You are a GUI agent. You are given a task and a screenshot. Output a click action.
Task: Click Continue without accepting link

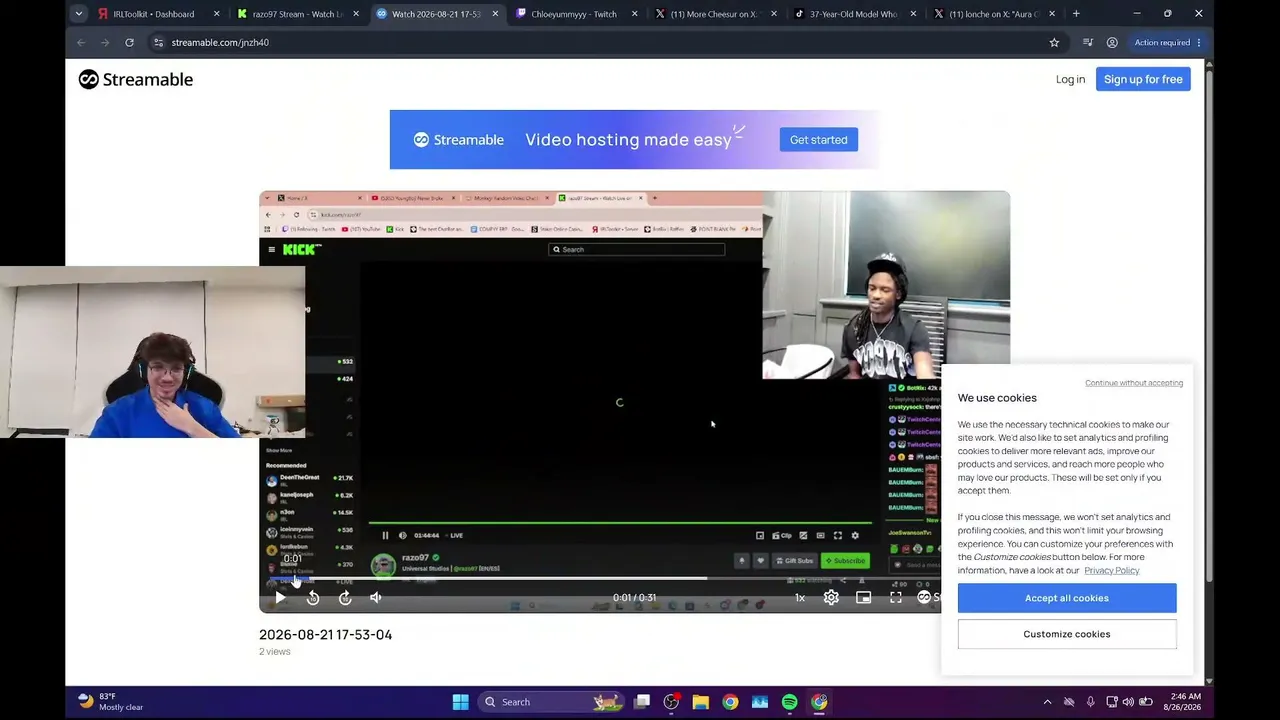click(1134, 383)
